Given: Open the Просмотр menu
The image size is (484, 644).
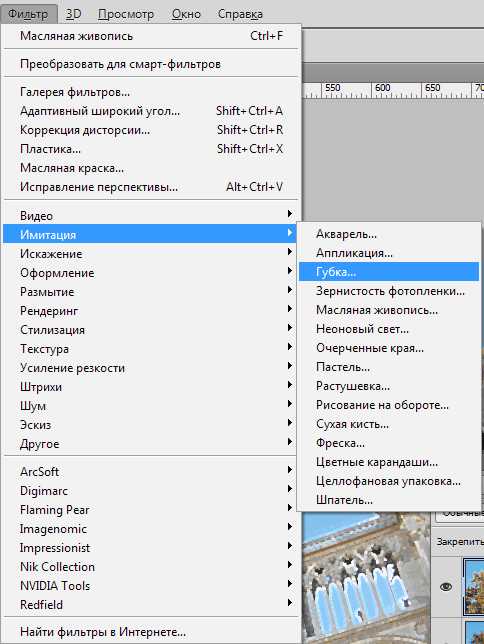Looking at the screenshot, I should 126,14.
